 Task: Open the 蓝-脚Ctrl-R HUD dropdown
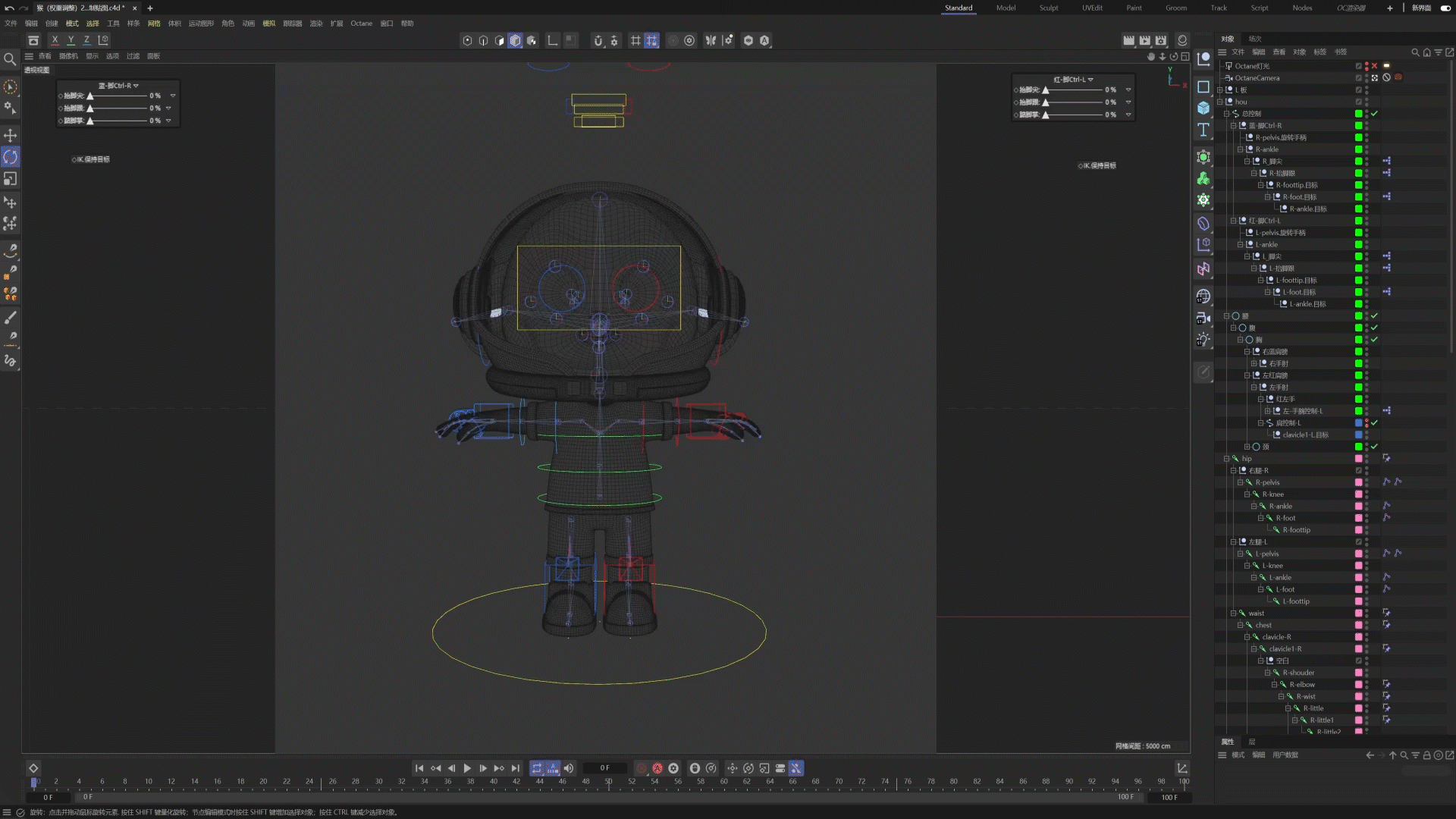pos(136,86)
